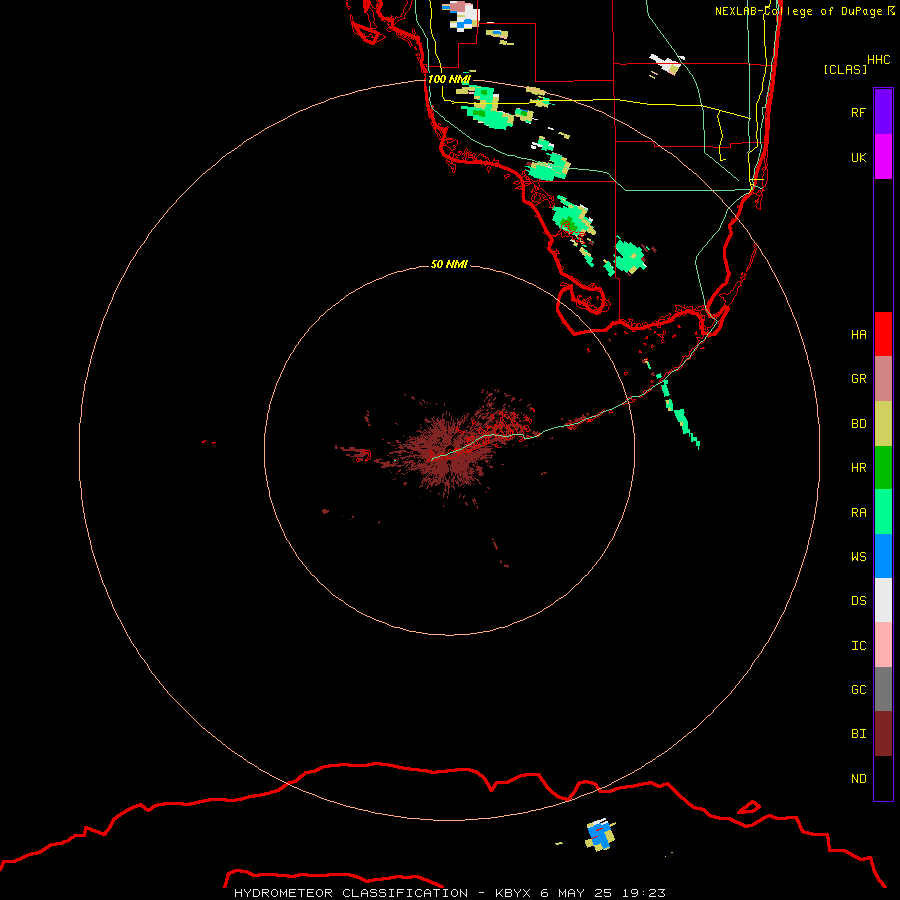900x900 pixels.
Task: Click the ND legend label
Action: [859, 779]
